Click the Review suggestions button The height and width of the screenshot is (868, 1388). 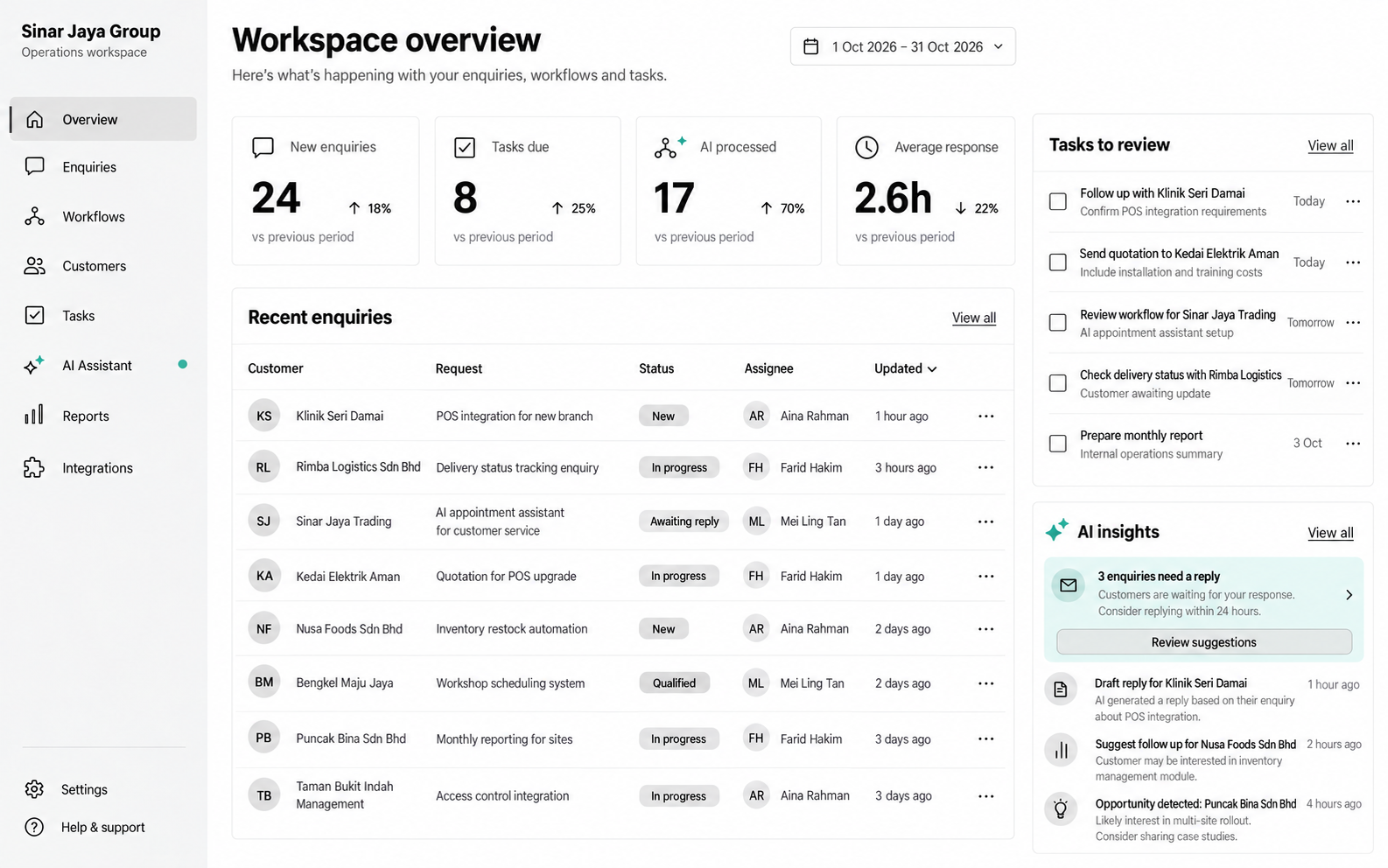pyautogui.click(x=1203, y=642)
